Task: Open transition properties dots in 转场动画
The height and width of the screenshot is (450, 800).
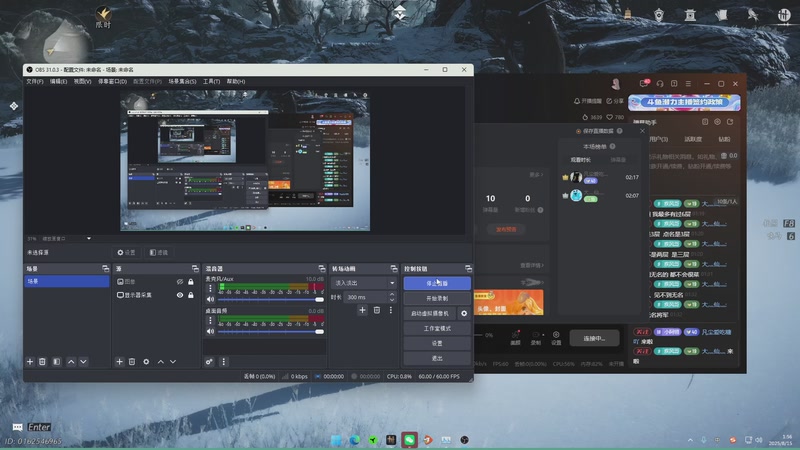Action: pos(391,310)
